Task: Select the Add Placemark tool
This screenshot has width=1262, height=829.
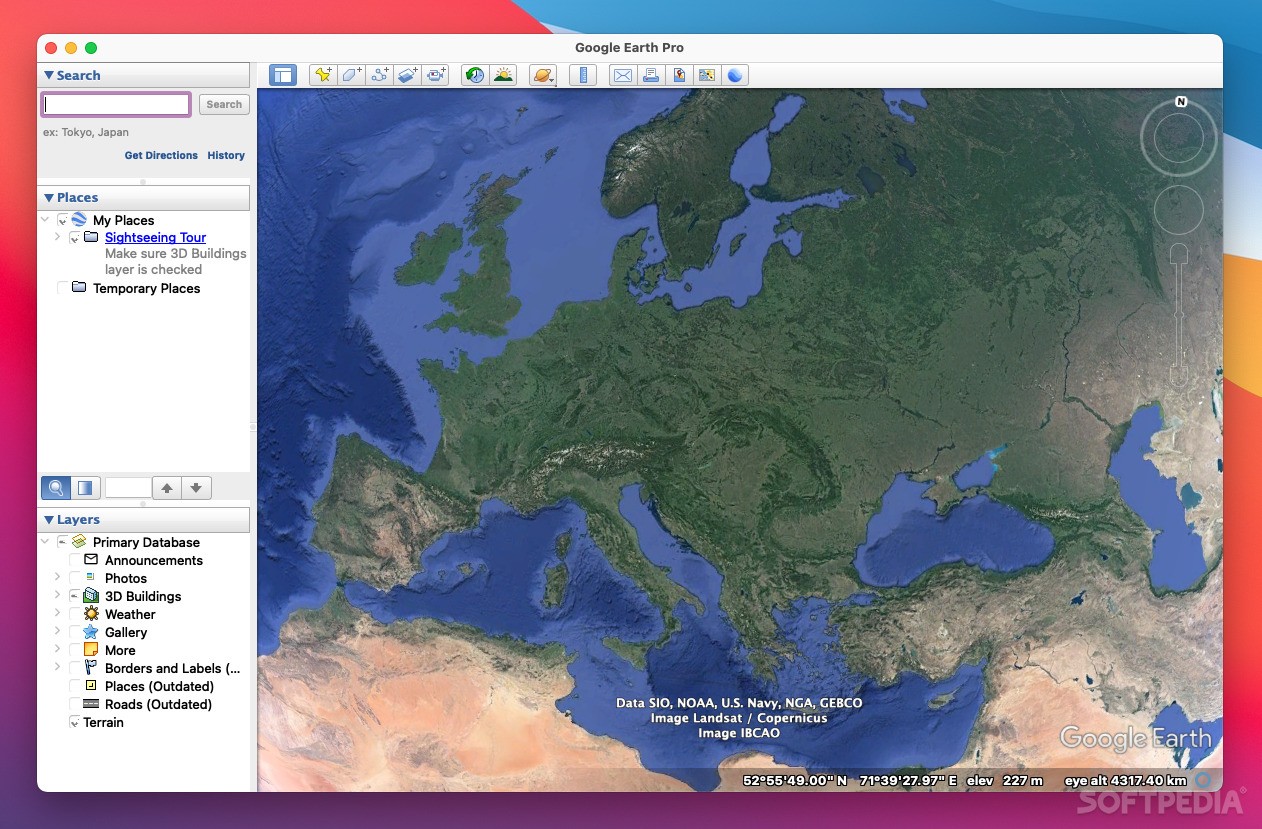Action: (x=322, y=74)
